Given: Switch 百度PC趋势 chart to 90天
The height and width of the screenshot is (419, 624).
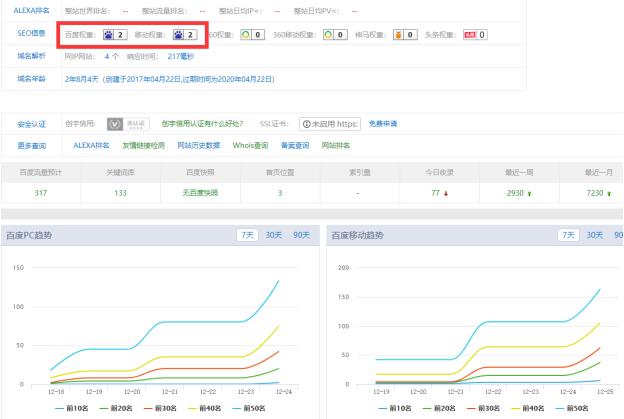Looking at the screenshot, I should pyautogui.click(x=300, y=234).
